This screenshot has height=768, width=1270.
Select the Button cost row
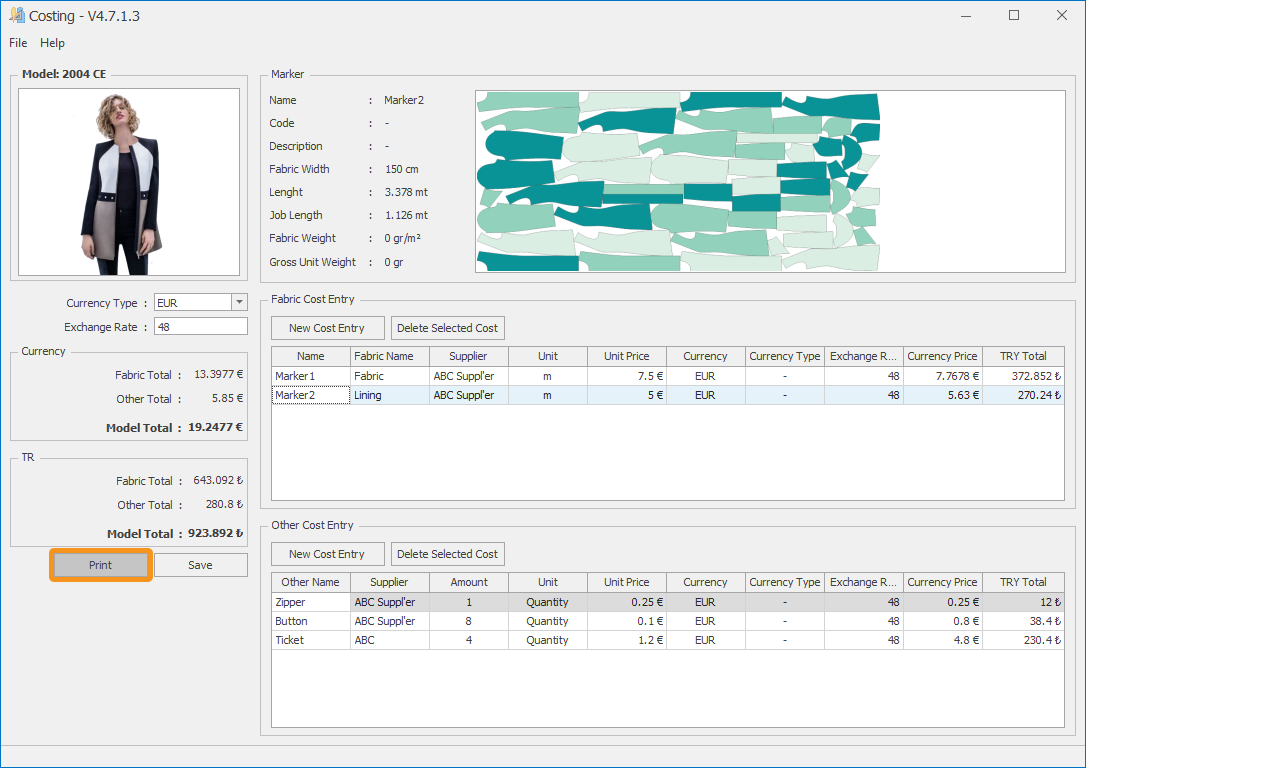(310, 621)
